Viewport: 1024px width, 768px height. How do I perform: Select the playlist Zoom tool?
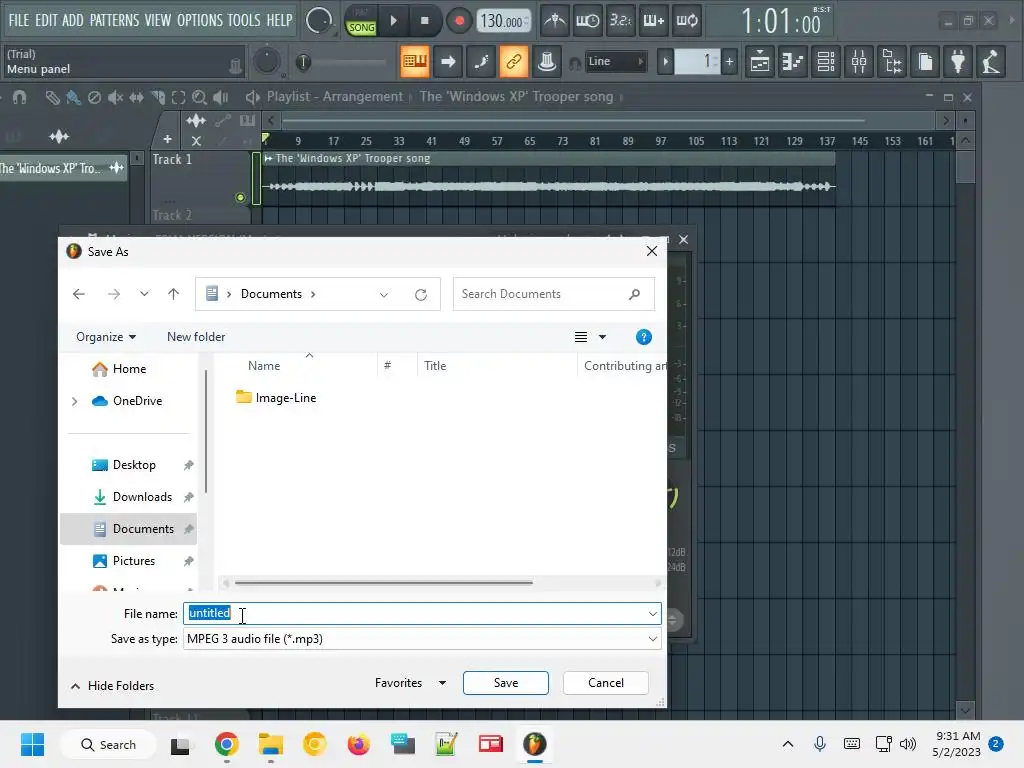click(199, 97)
